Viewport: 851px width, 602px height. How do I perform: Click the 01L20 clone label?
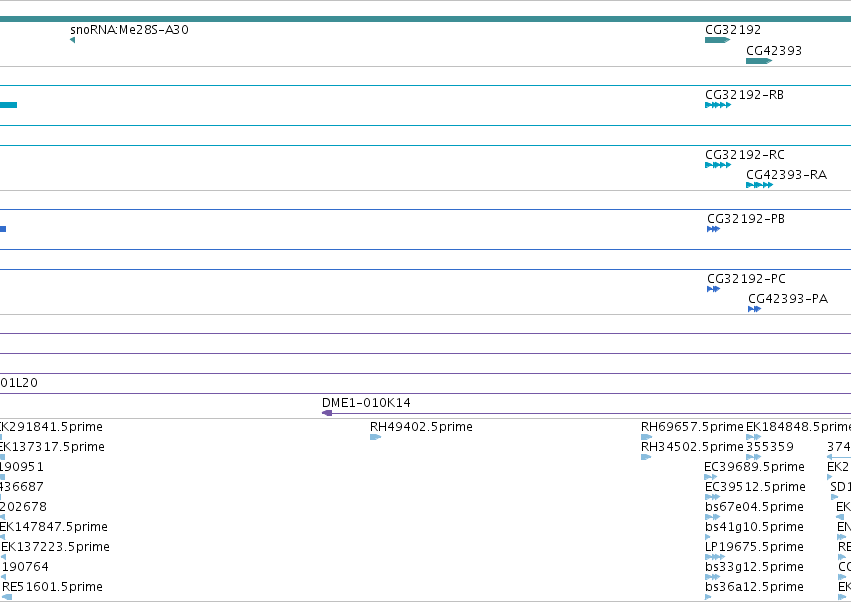coord(19,383)
